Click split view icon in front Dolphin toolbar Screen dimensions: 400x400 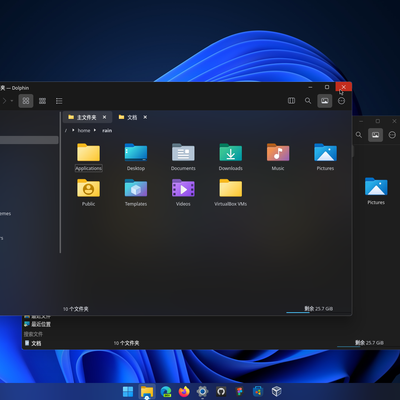291,101
